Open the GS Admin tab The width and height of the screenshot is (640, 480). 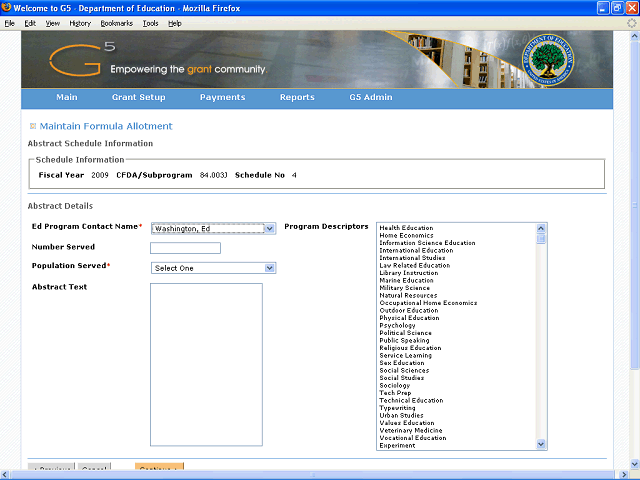(x=370, y=98)
